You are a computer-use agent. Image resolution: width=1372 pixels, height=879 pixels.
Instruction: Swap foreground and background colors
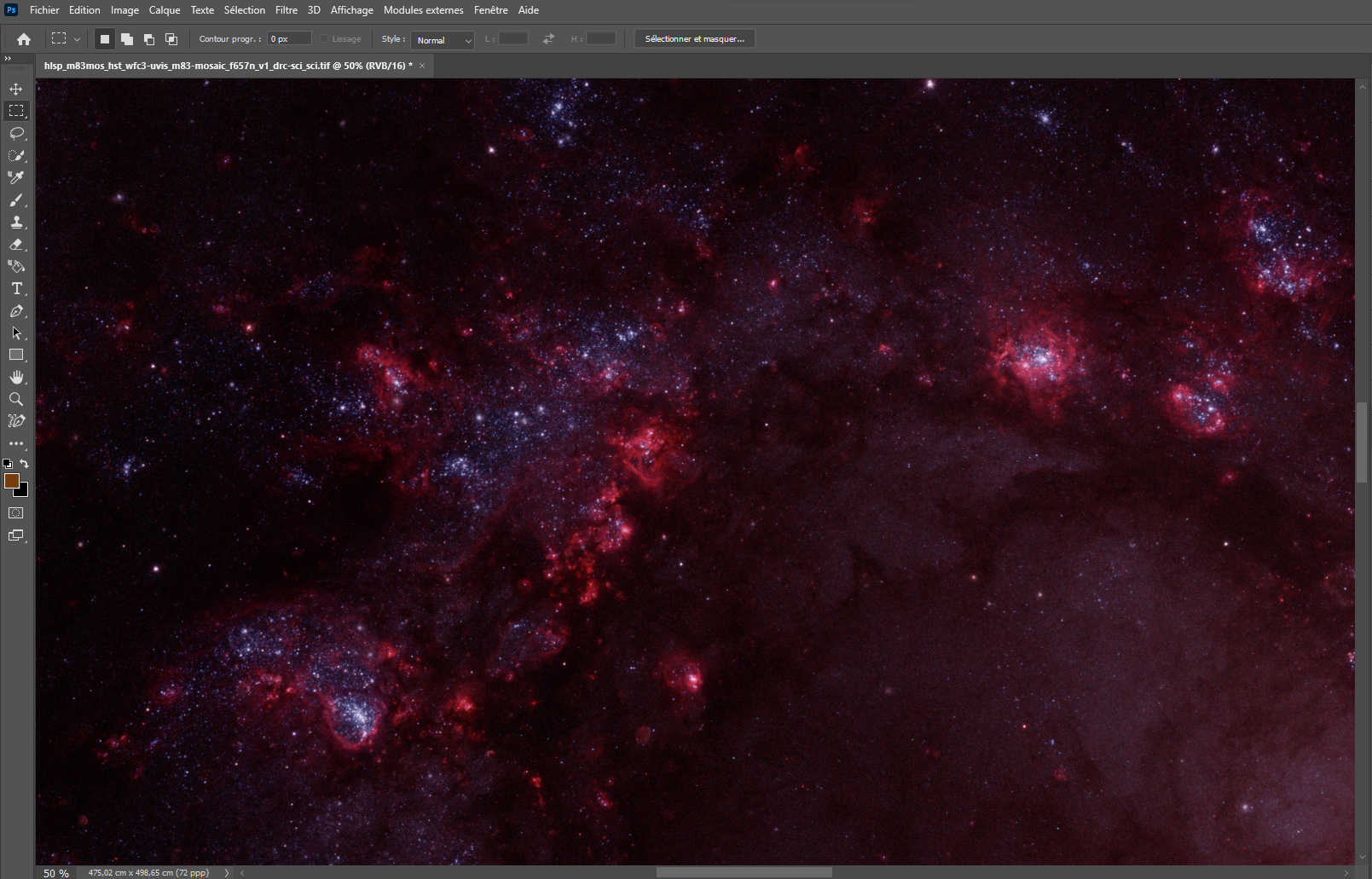coord(24,464)
